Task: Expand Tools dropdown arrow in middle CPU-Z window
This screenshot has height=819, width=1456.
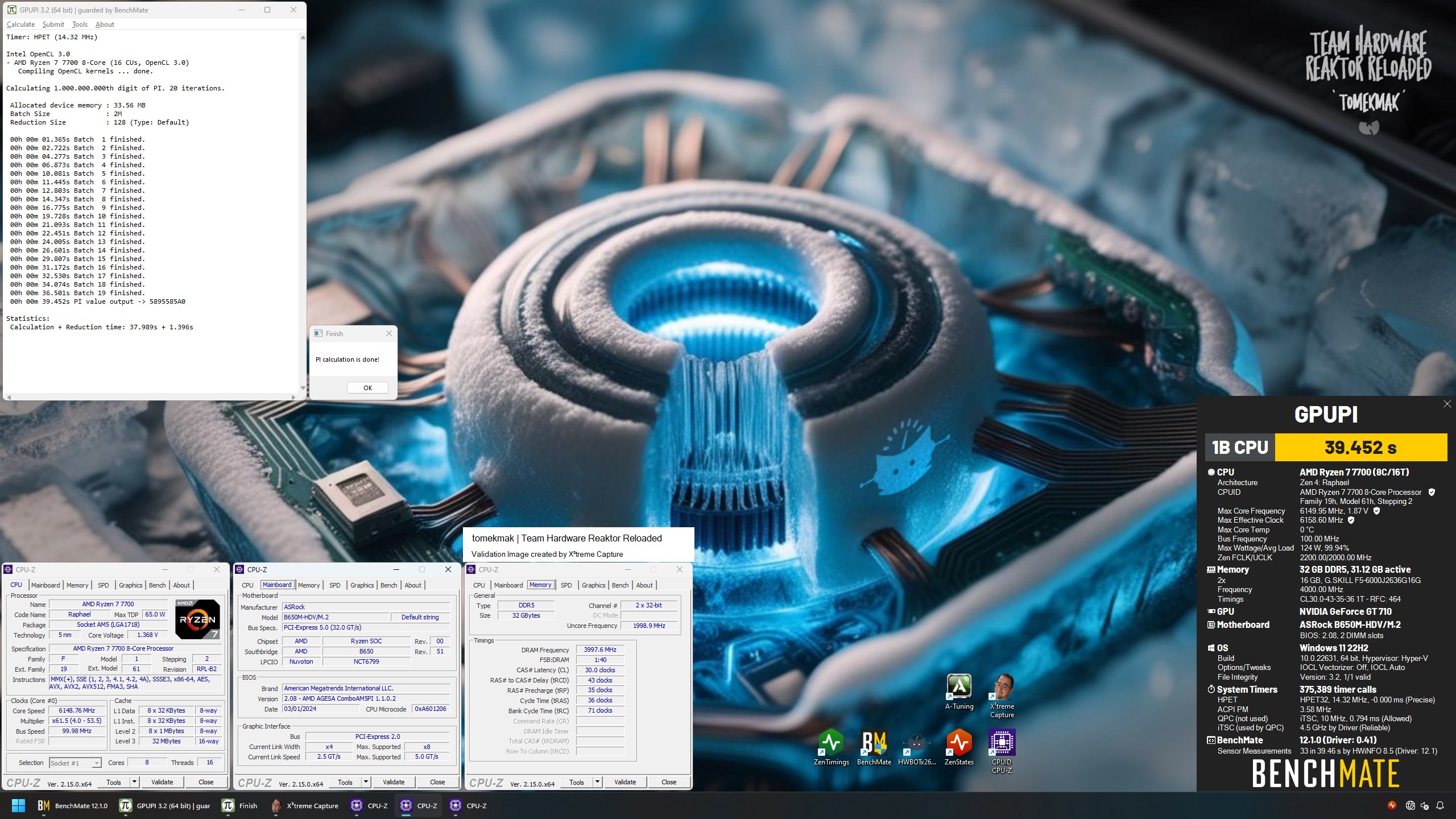Action: tap(366, 782)
